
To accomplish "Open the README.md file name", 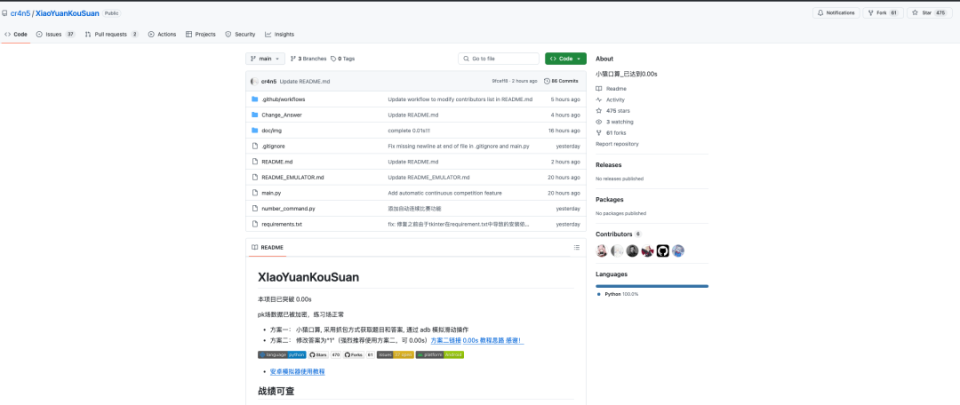I will pos(277,162).
